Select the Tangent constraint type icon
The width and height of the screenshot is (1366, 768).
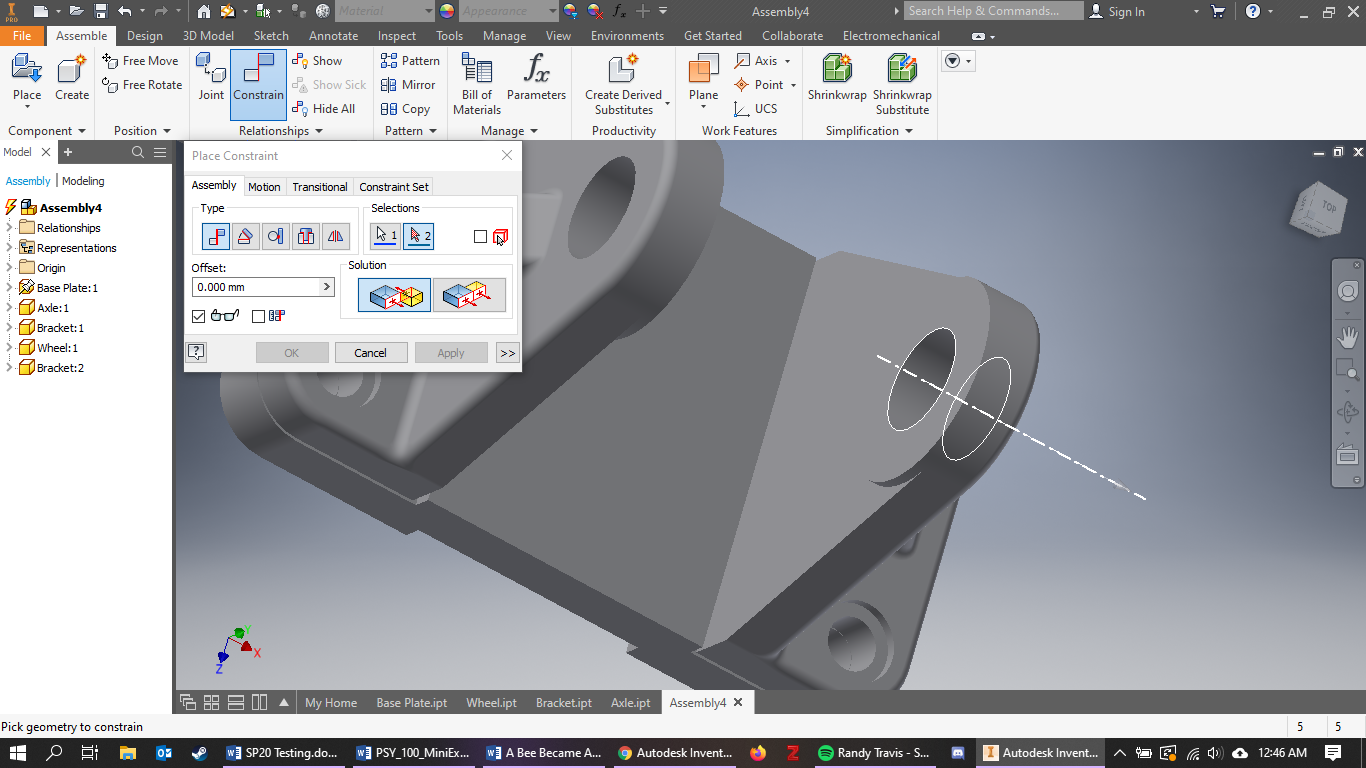[x=275, y=237]
